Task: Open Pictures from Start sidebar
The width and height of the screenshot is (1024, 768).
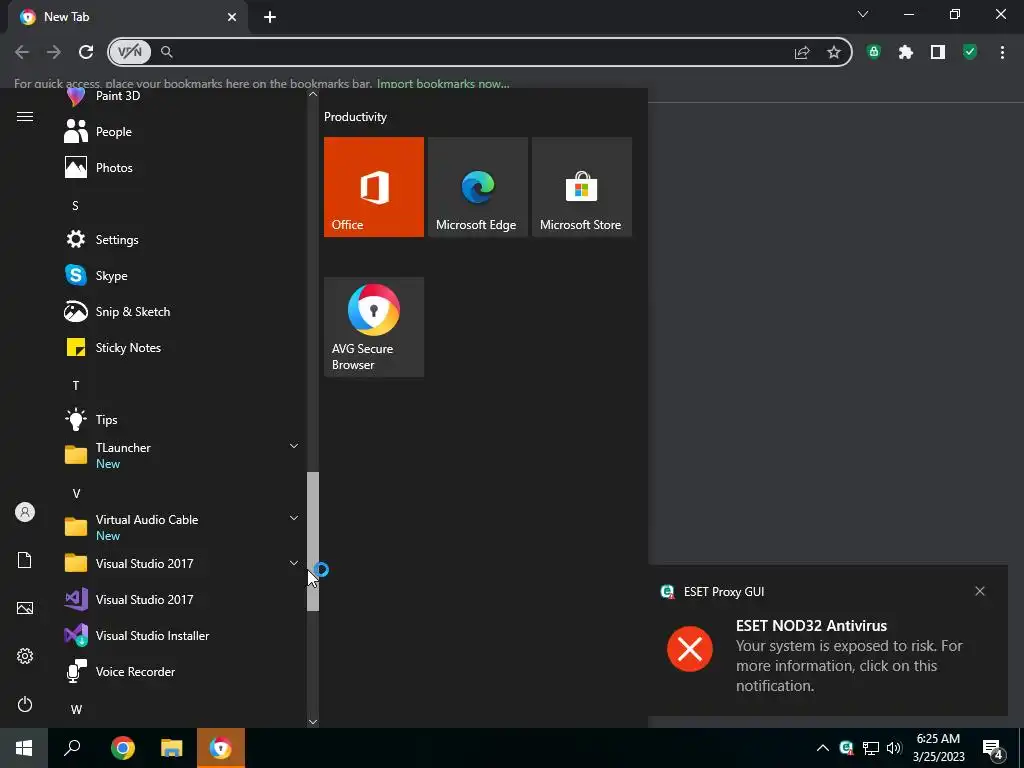Action: click(25, 608)
